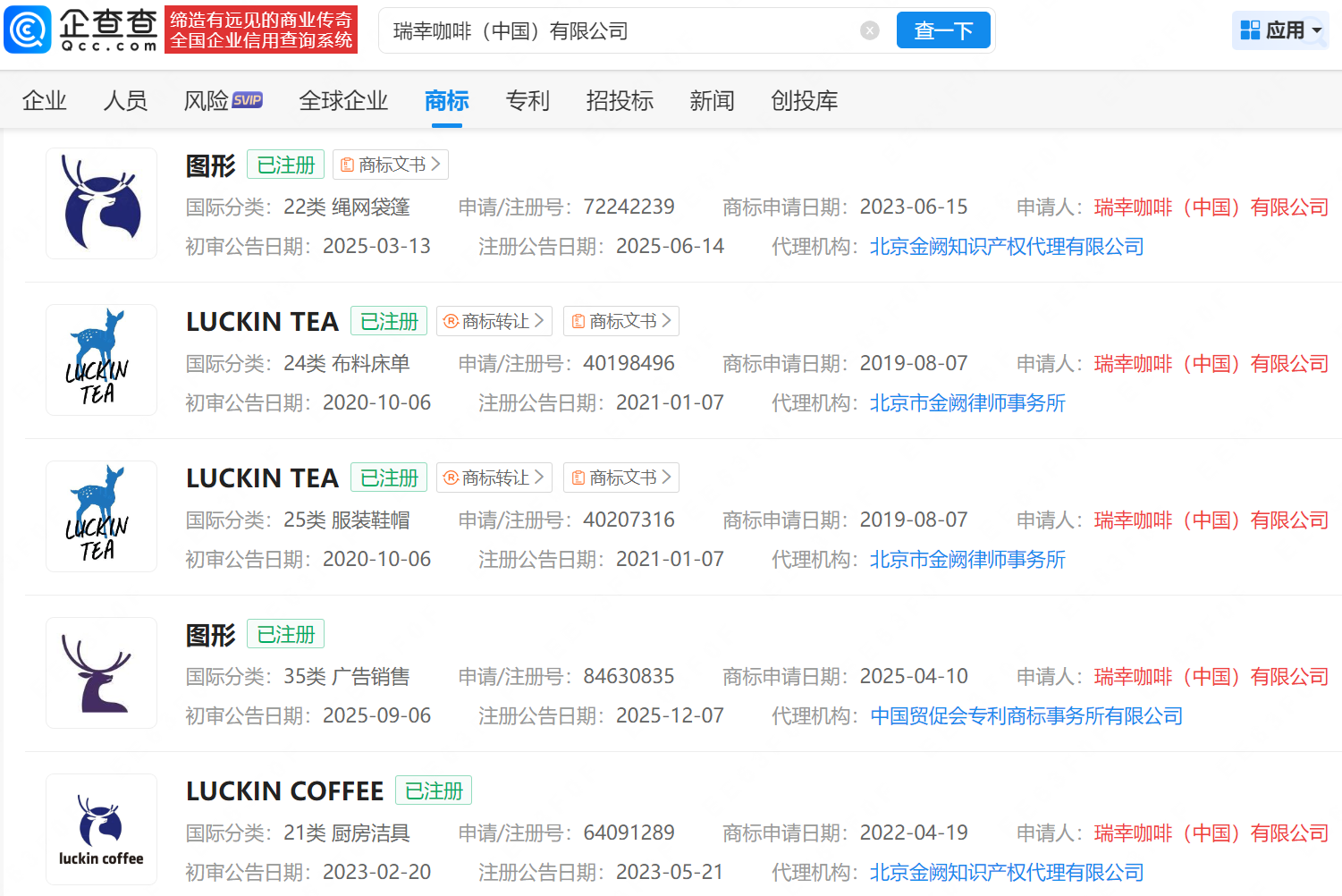Click 商标转让 for trademark 40198496

pos(494,321)
